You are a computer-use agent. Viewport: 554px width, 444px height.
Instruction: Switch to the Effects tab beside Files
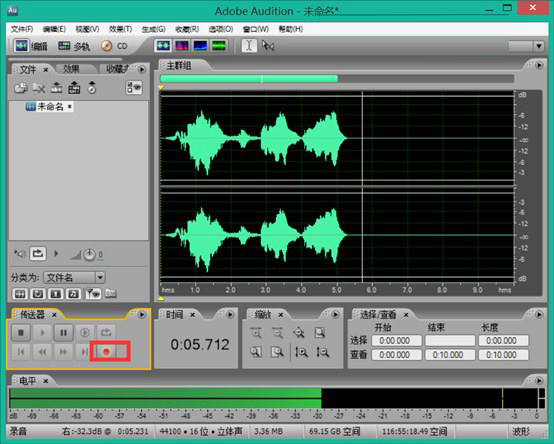pos(71,69)
